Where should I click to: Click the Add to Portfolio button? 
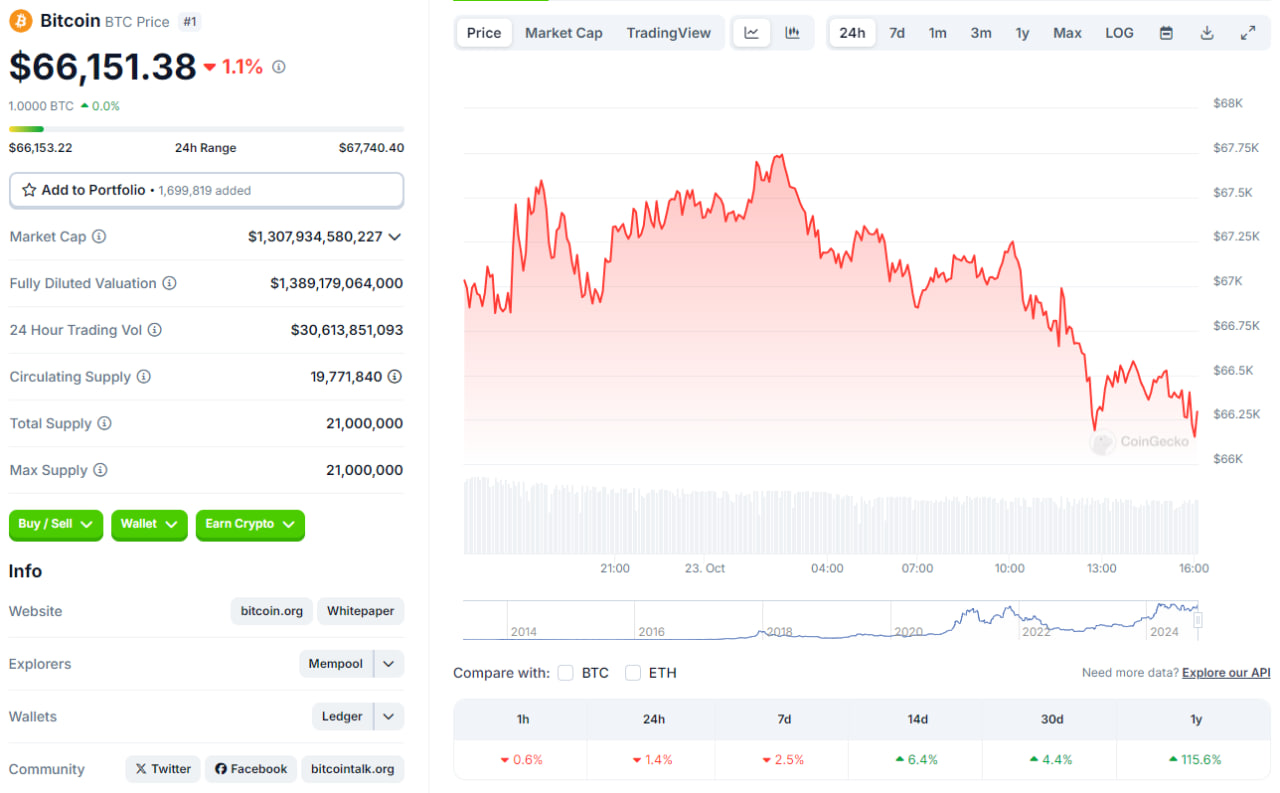click(207, 190)
